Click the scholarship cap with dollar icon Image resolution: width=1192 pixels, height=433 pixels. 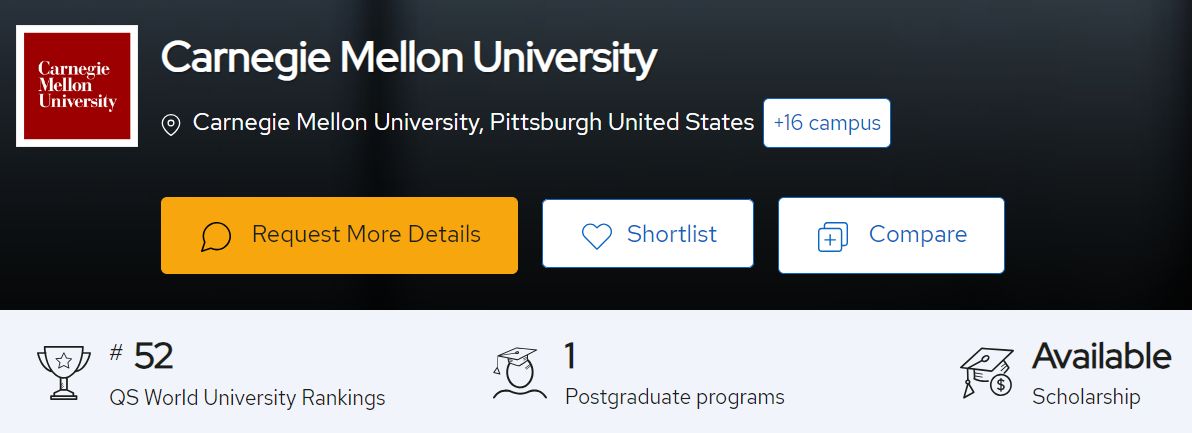[987, 372]
